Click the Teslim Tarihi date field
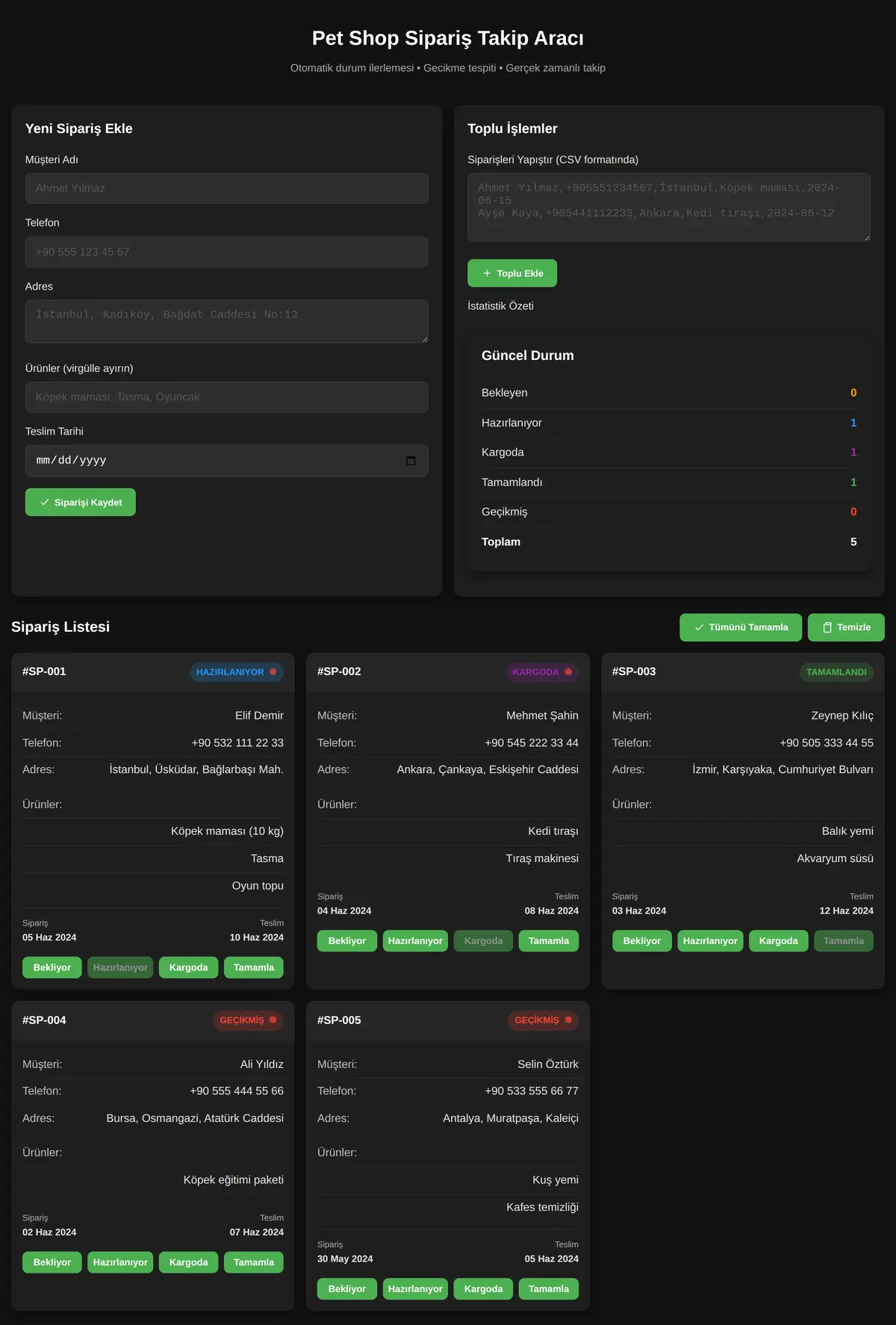 pyautogui.click(x=226, y=461)
